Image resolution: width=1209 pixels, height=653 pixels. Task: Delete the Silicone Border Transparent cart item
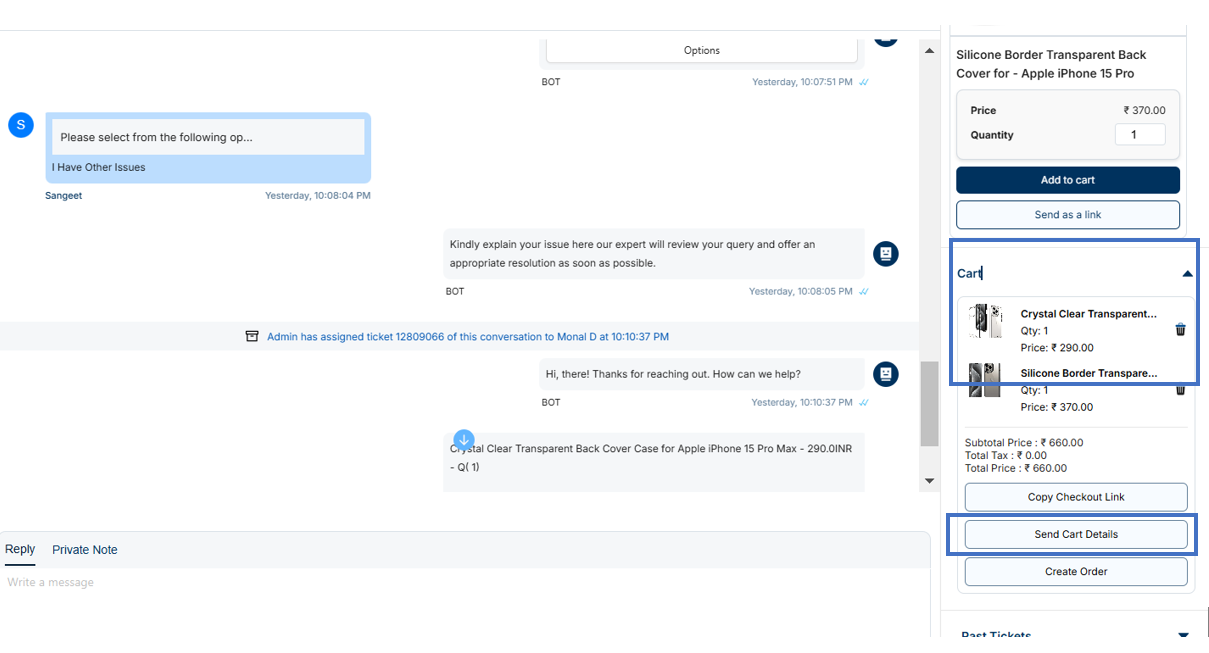coord(1180,390)
